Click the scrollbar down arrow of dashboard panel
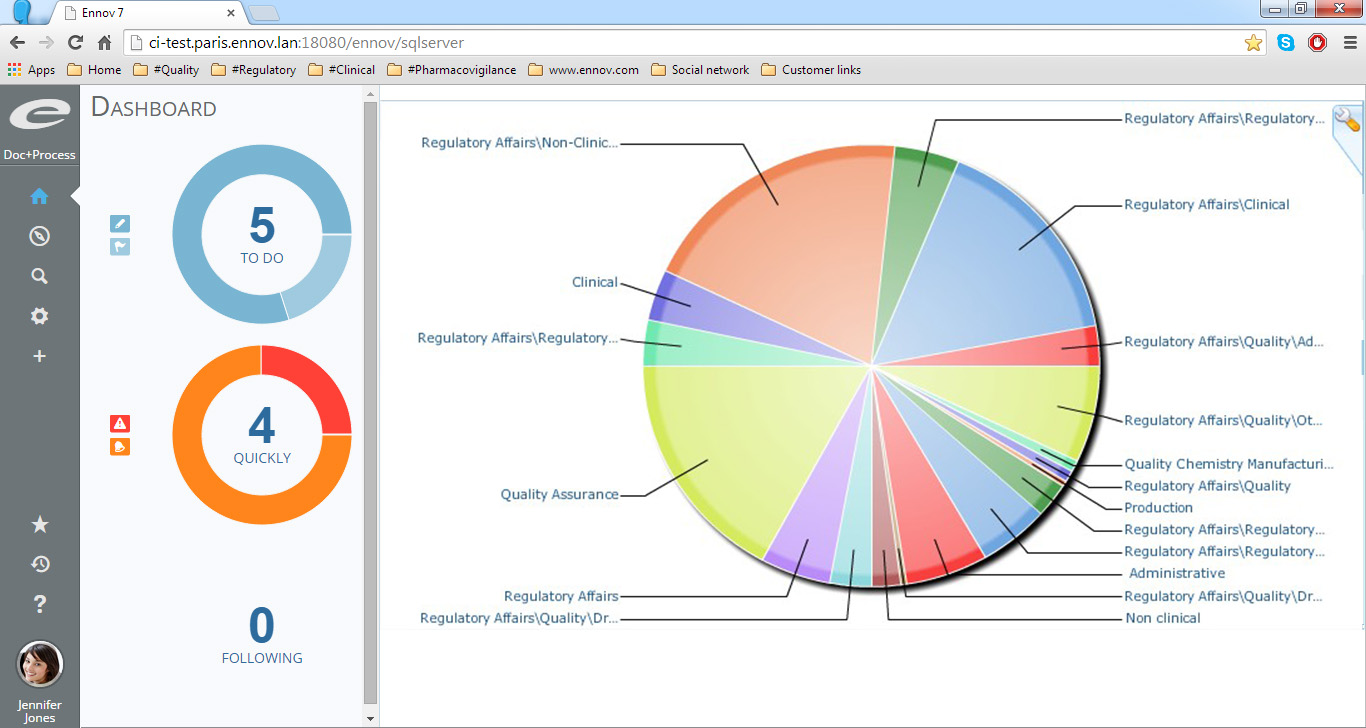Screen dimensions: 1366x728 click(371, 717)
